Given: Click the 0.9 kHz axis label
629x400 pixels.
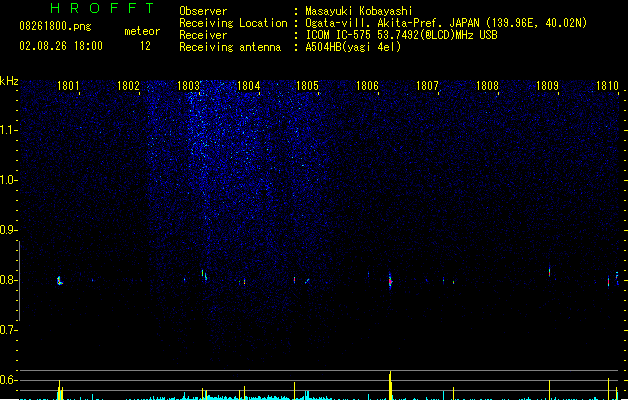Looking at the screenshot, I should pos(8,230).
